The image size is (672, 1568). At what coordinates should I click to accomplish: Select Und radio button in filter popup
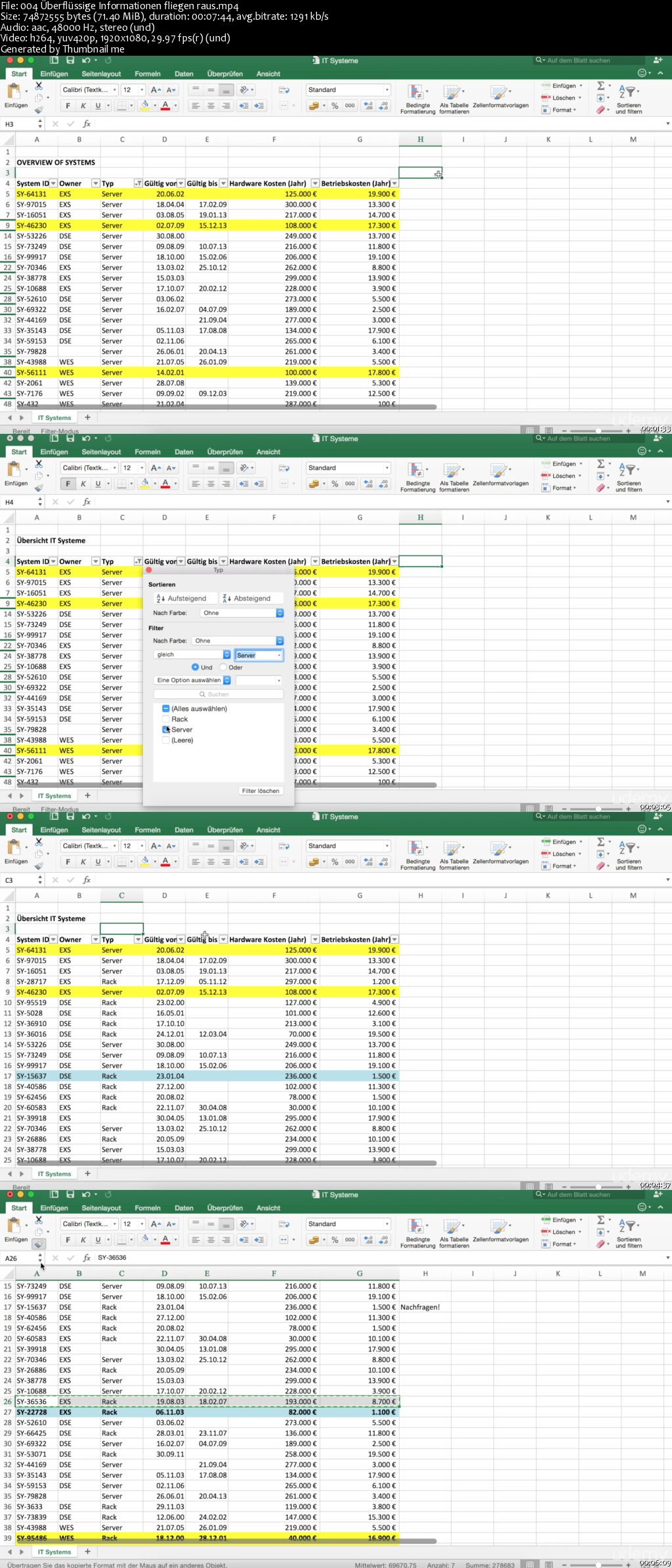tap(195, 667)
